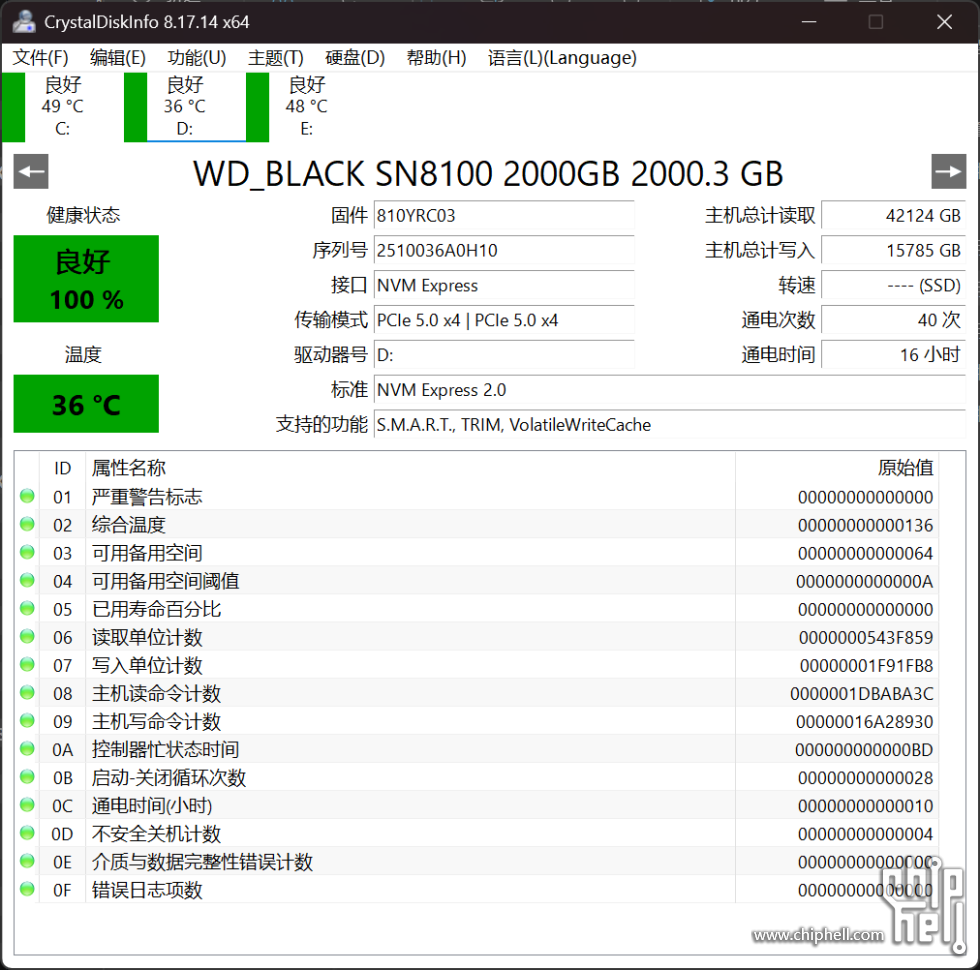Click the 良好 100 % health status button
Image resolution: width=980 pixels, height=970 pixels.
(x=86, y=279)
